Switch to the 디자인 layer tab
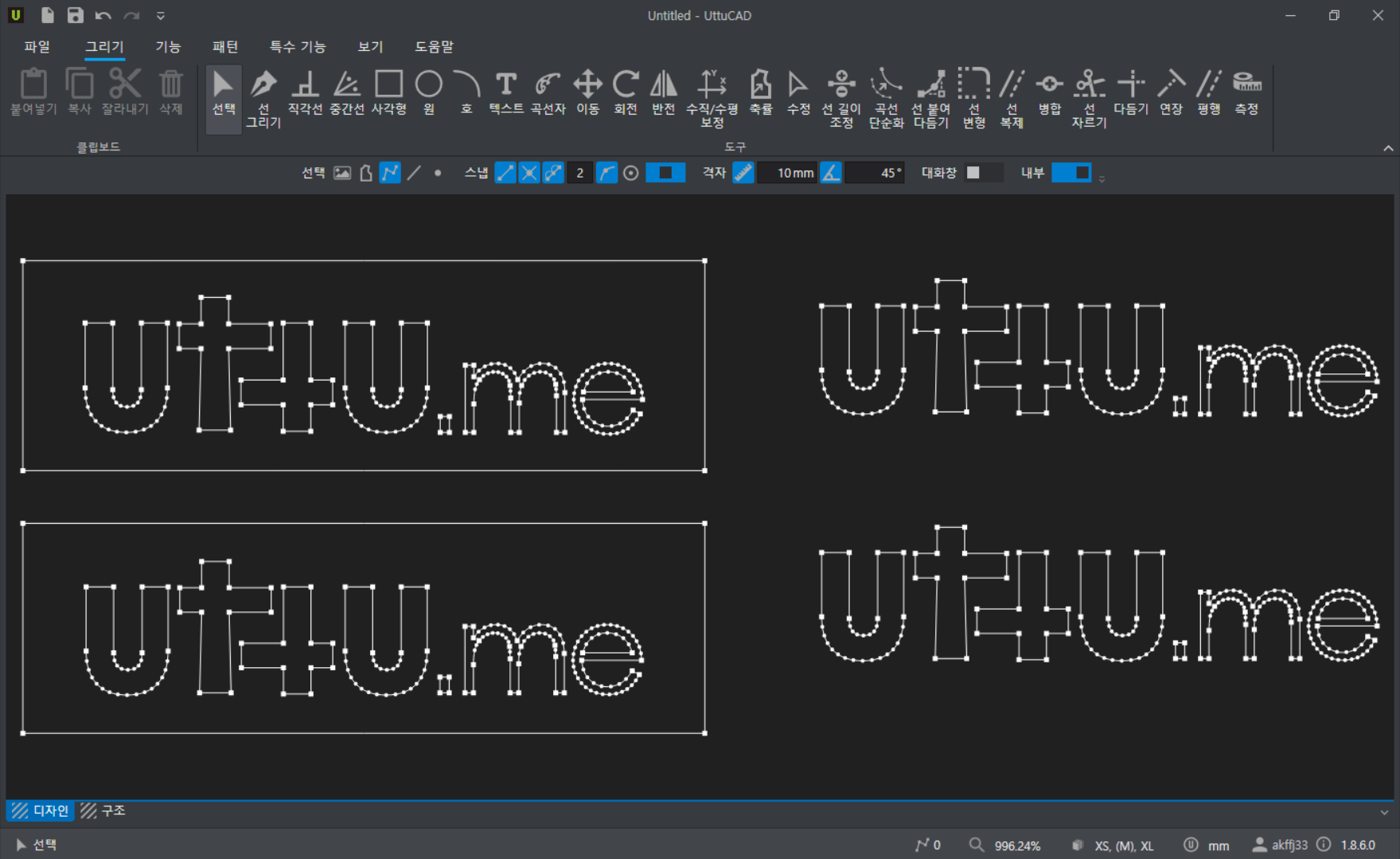The width and height of the screenshot is (1400, 859). point(41,810)
